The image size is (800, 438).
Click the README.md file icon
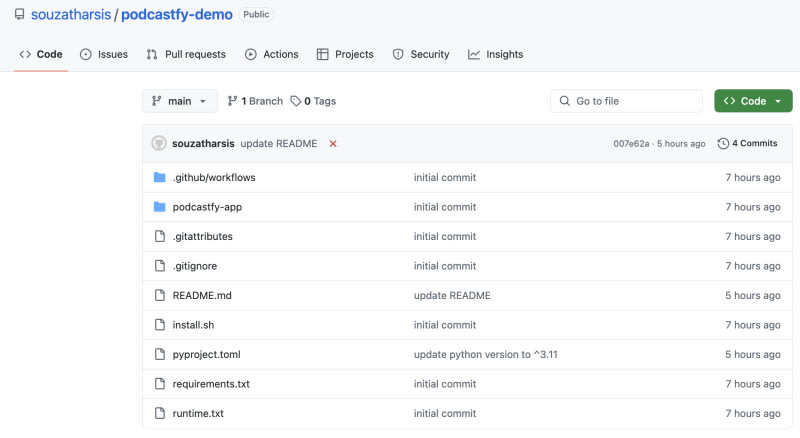(x=159, y=296)
